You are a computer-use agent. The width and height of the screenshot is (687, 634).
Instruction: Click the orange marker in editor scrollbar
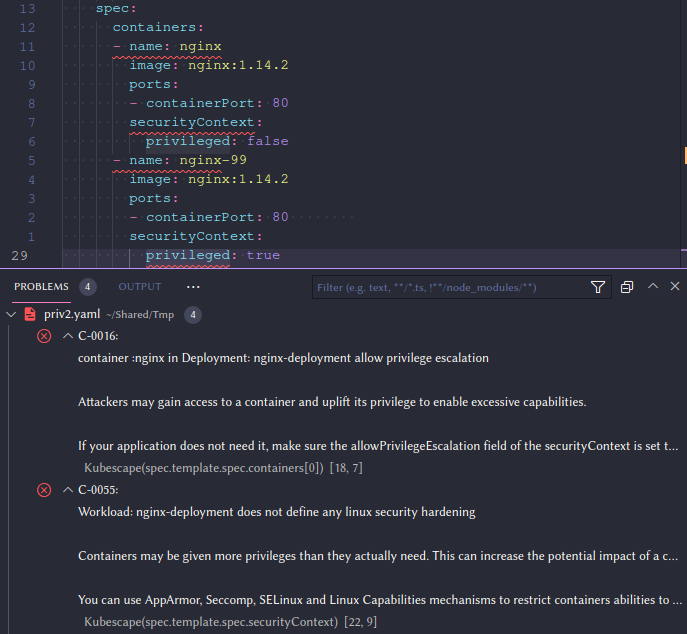(685, 155)
